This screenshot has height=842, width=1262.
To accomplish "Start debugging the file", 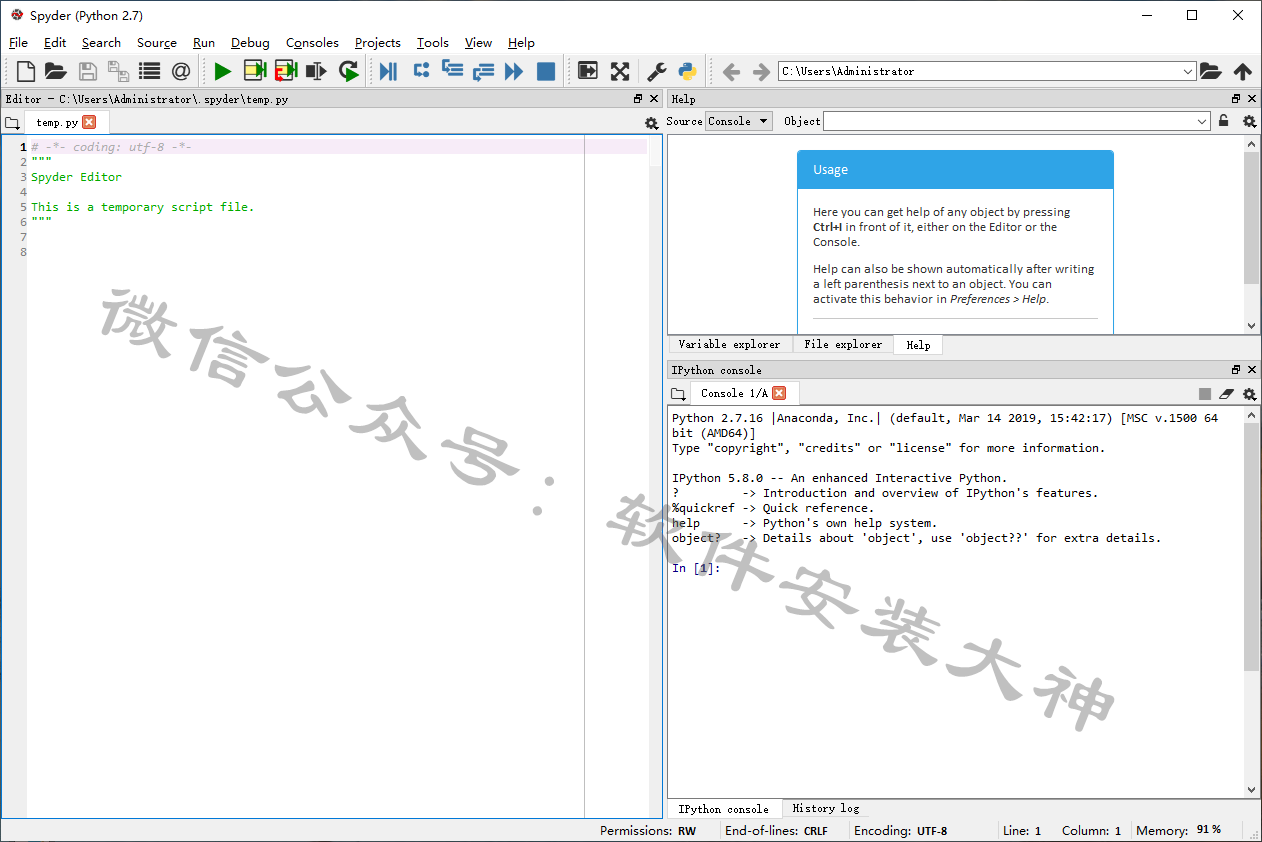I will [389, 71].
